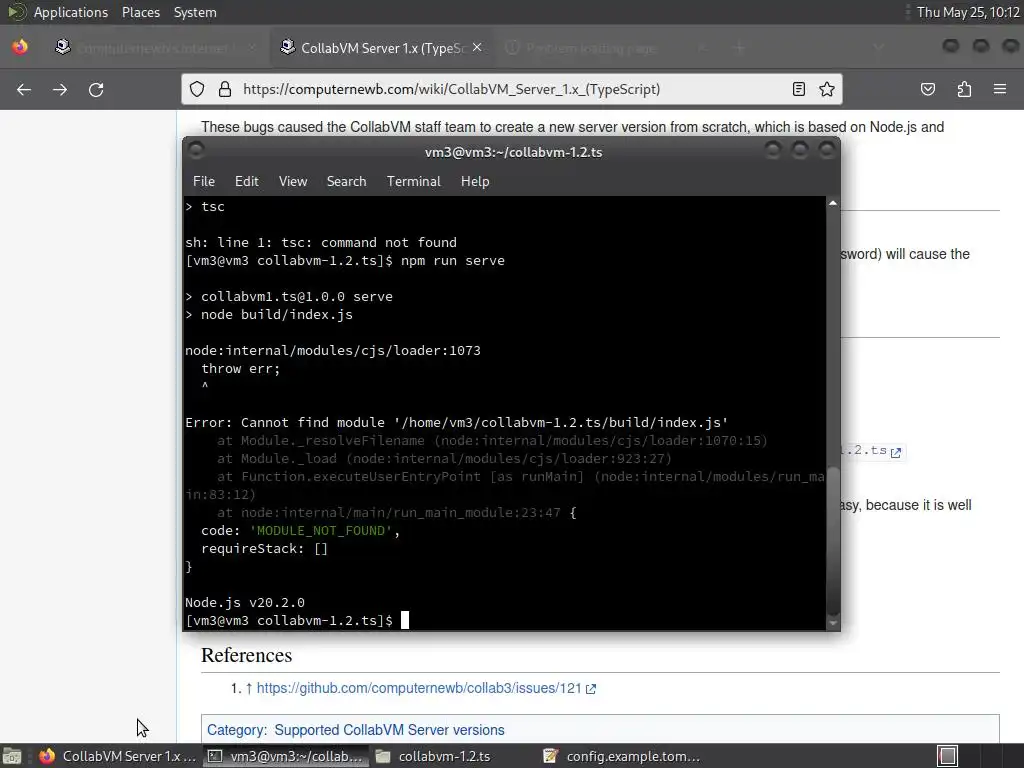Open the System menu in top panel
This screenshot has width=1024, height=768.
(195, 12)
